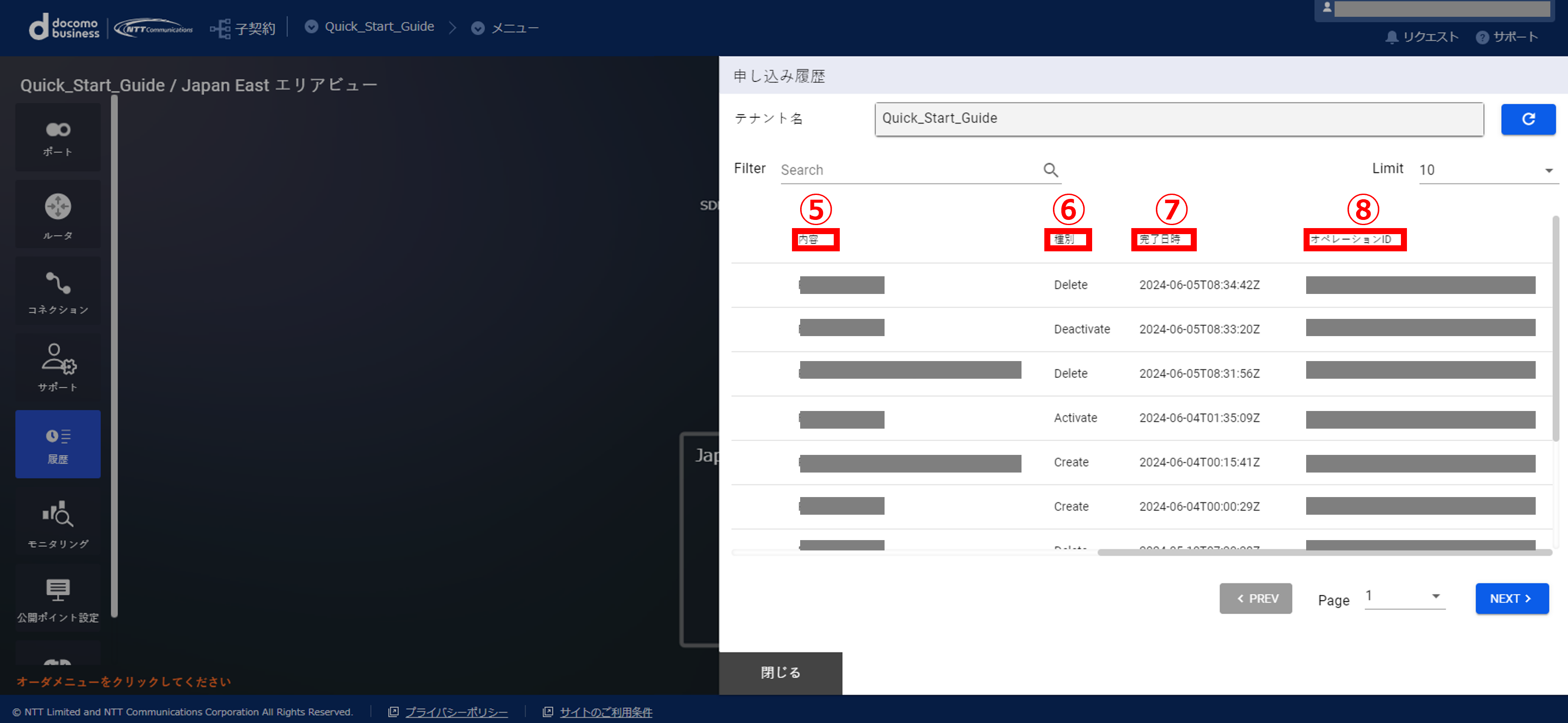1568x723 pixels.
Task: Click the Create row at 2024-06-04T00:00:29Z
Action: click(x=1141, y=507)
